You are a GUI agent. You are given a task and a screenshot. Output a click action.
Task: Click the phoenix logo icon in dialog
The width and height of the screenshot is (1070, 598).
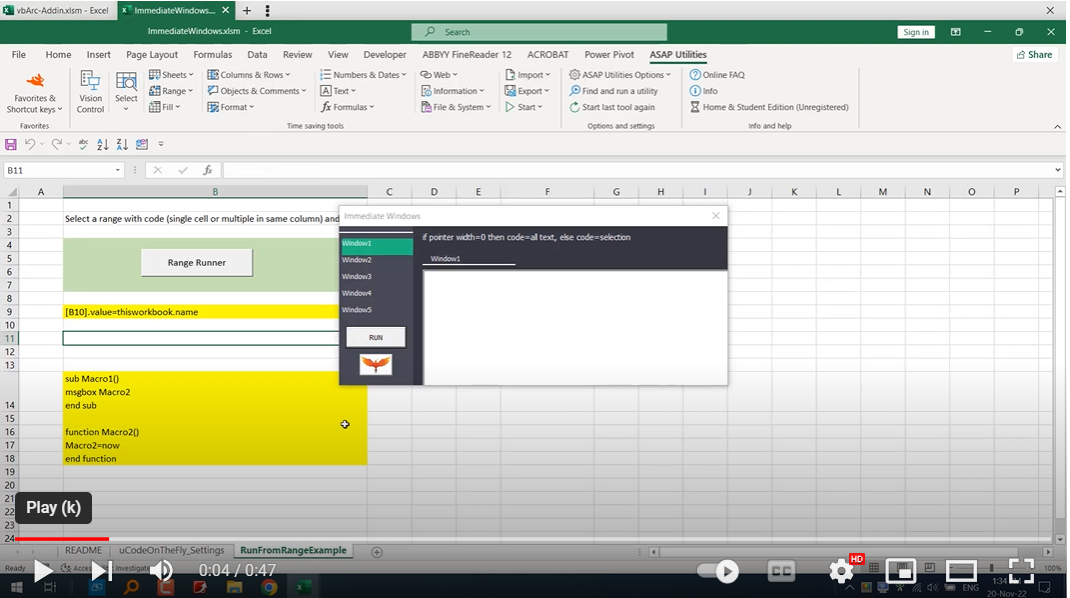tap(375, 363)
